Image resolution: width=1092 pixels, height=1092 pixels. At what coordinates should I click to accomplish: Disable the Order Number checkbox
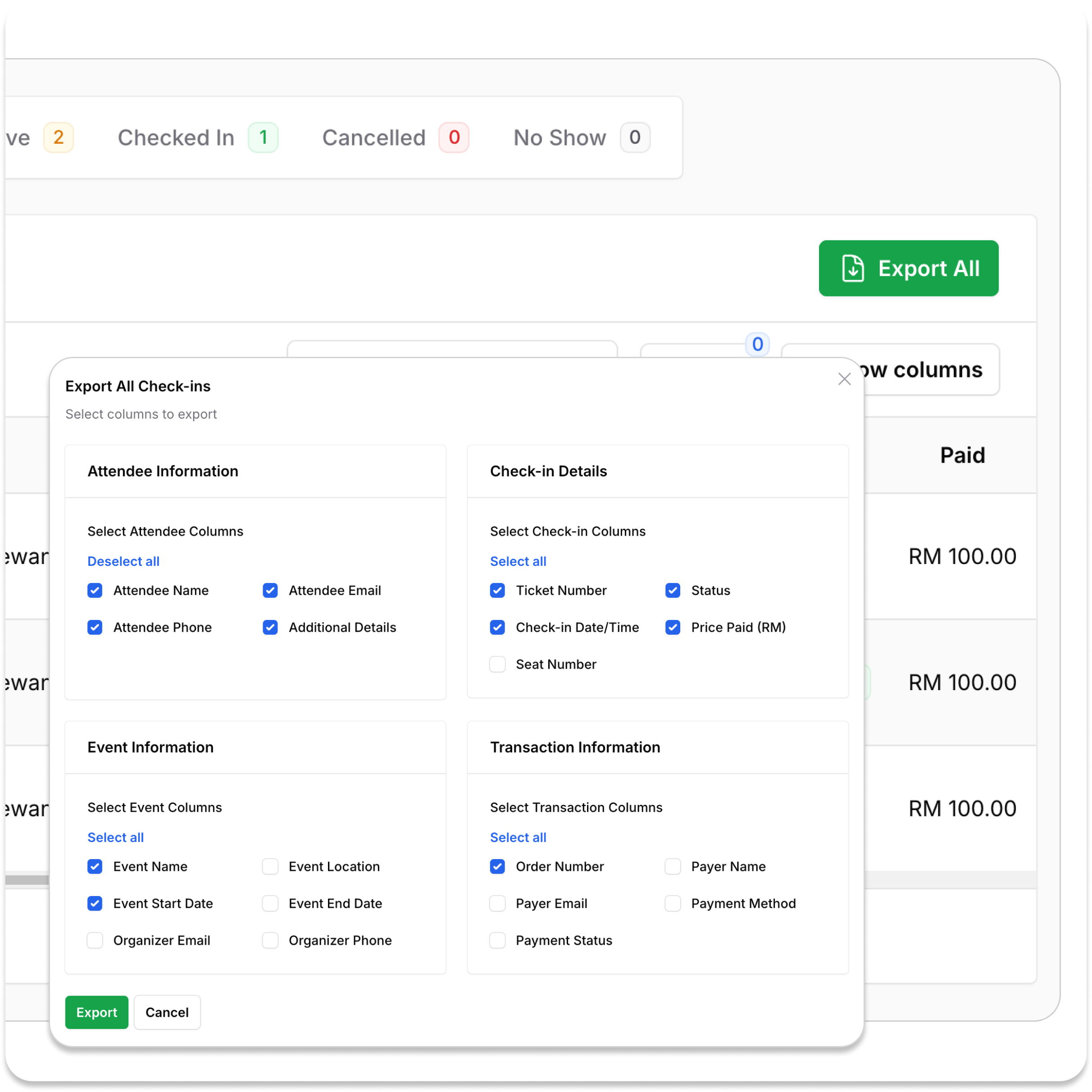click(x=497, y=866)
